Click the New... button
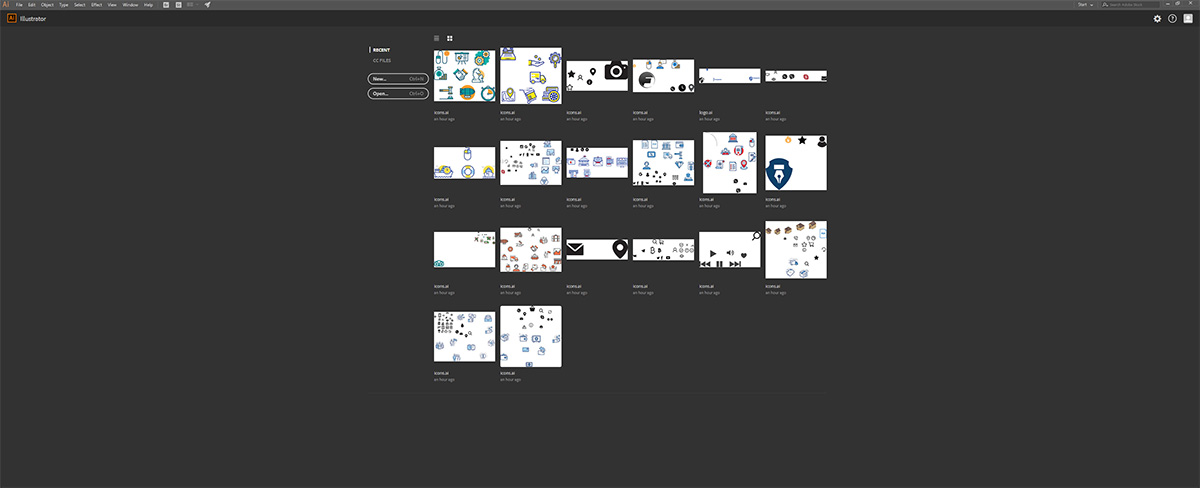Viewport: 1200px width, 488px height. click(x=398, y=78)
